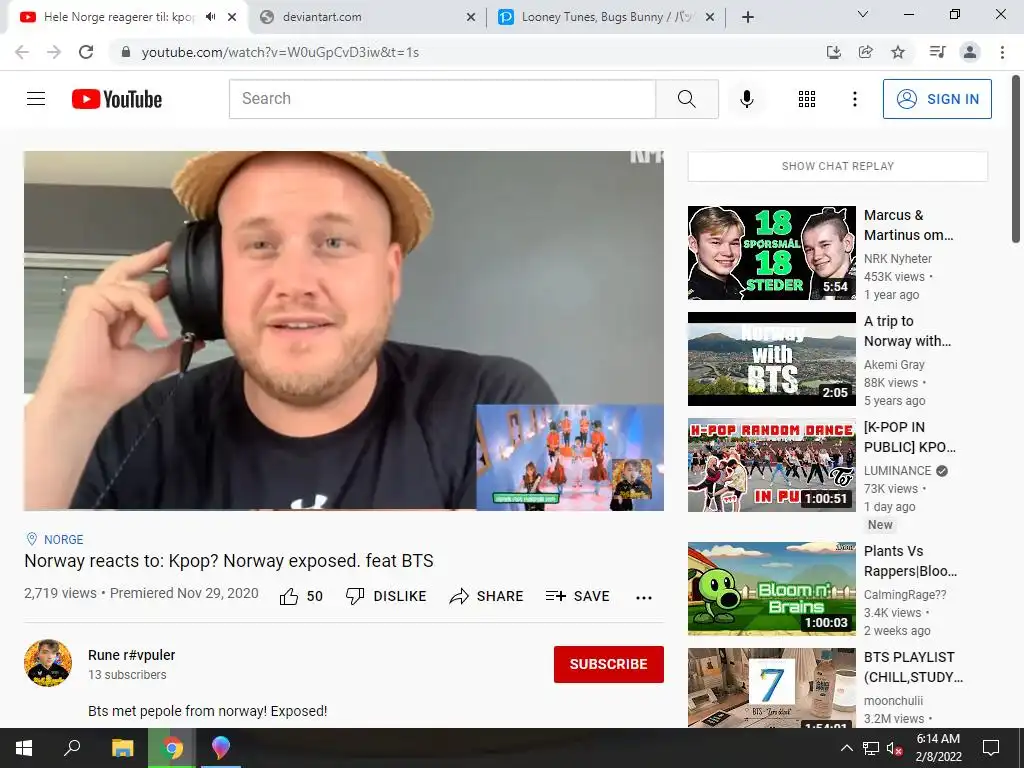Click the NRK Nyheter channel name
Image resolution: width=1024 pixels, height=768 pixels.
tap(898, 259)
